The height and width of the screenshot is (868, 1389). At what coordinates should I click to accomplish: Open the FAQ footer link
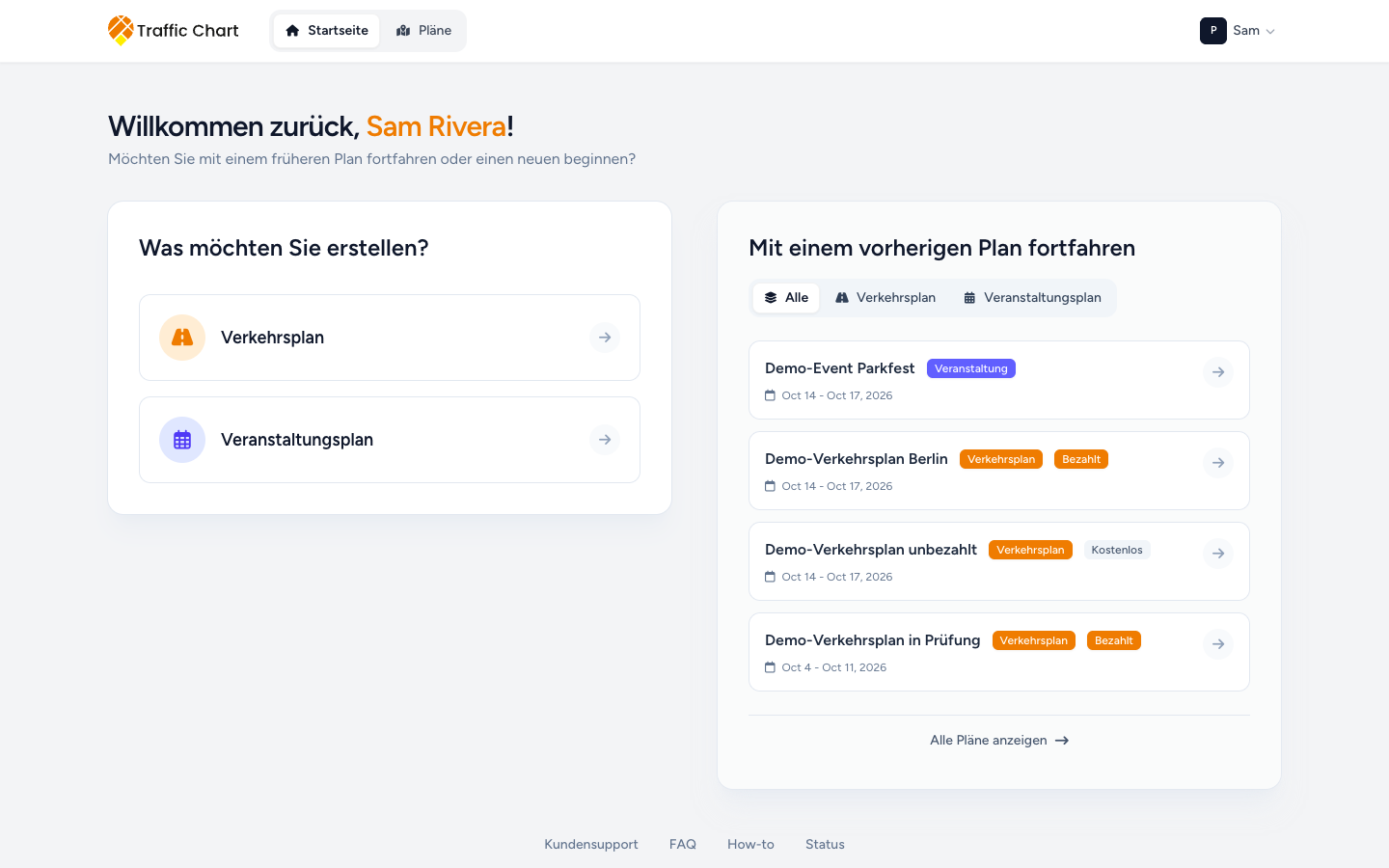coord(683,844)
